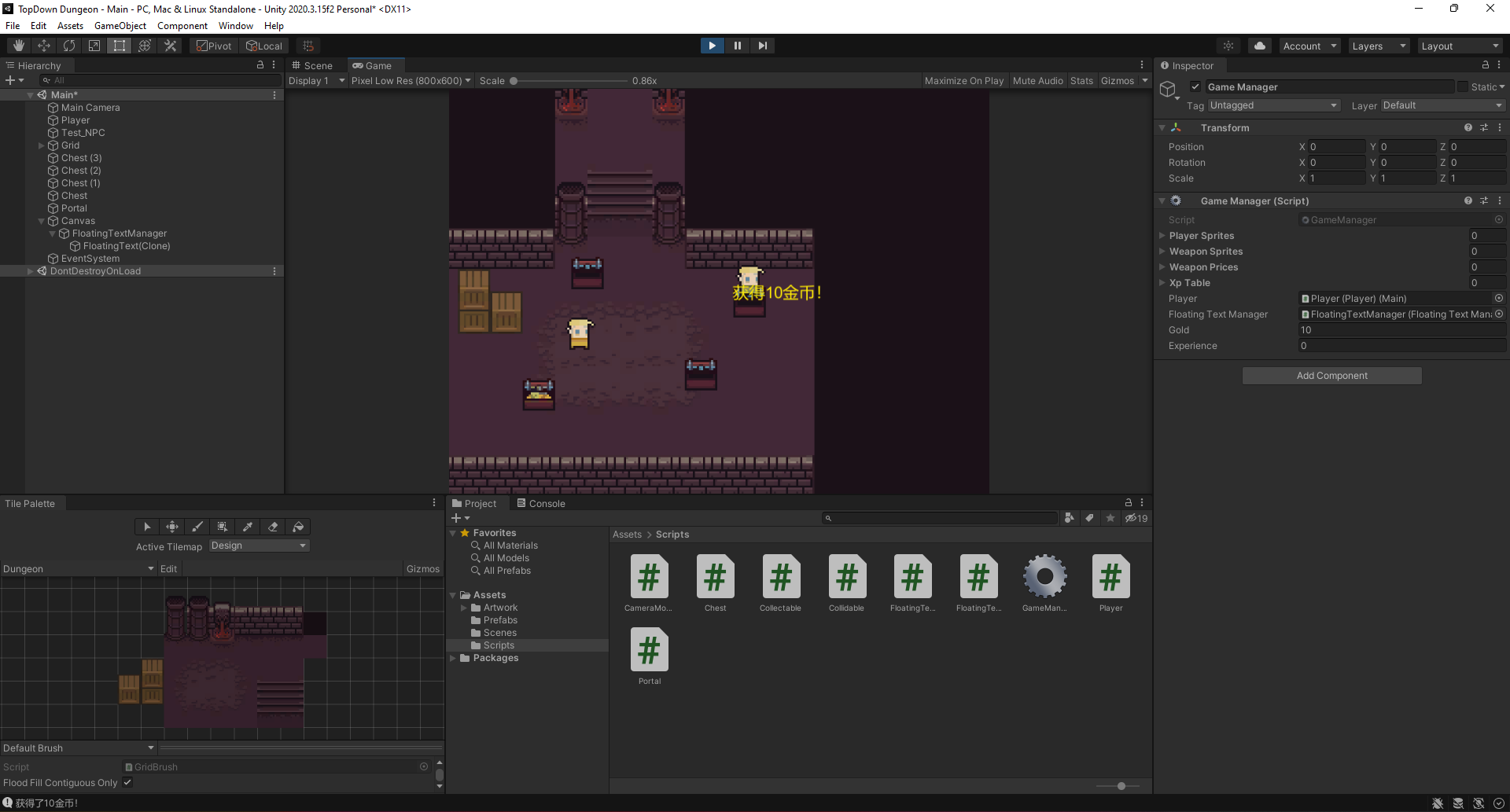The width and height of the screenshot is (1510, 812).
Task: Click the Pause button
Action: pyautogui.click(x=737, y=46)
